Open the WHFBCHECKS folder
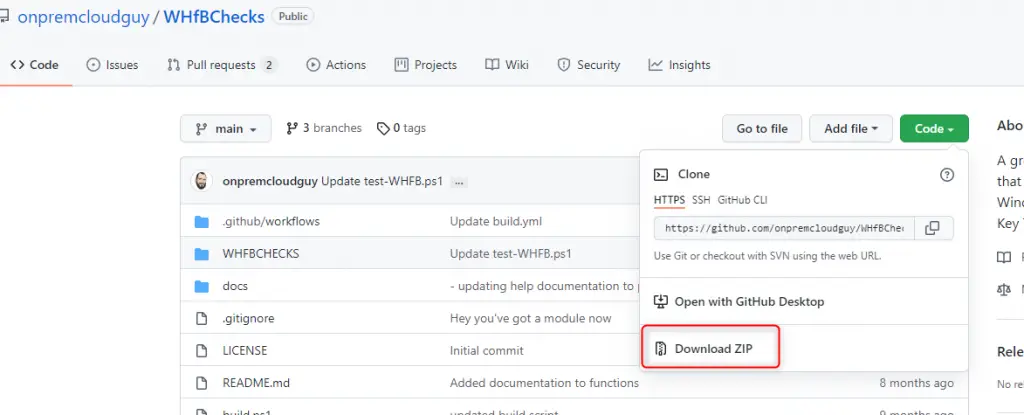The height and width of the screenshot is (415, 1024). pos(261,254)
